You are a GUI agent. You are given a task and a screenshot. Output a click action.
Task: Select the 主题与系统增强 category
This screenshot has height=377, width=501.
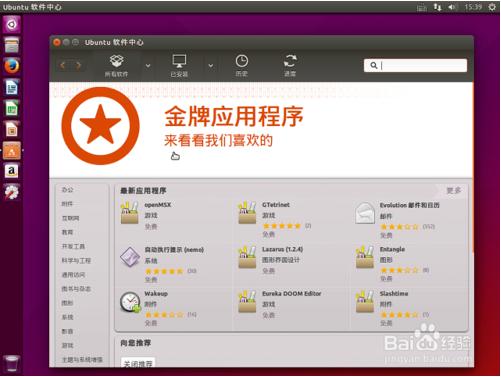(x=82, y=360)
